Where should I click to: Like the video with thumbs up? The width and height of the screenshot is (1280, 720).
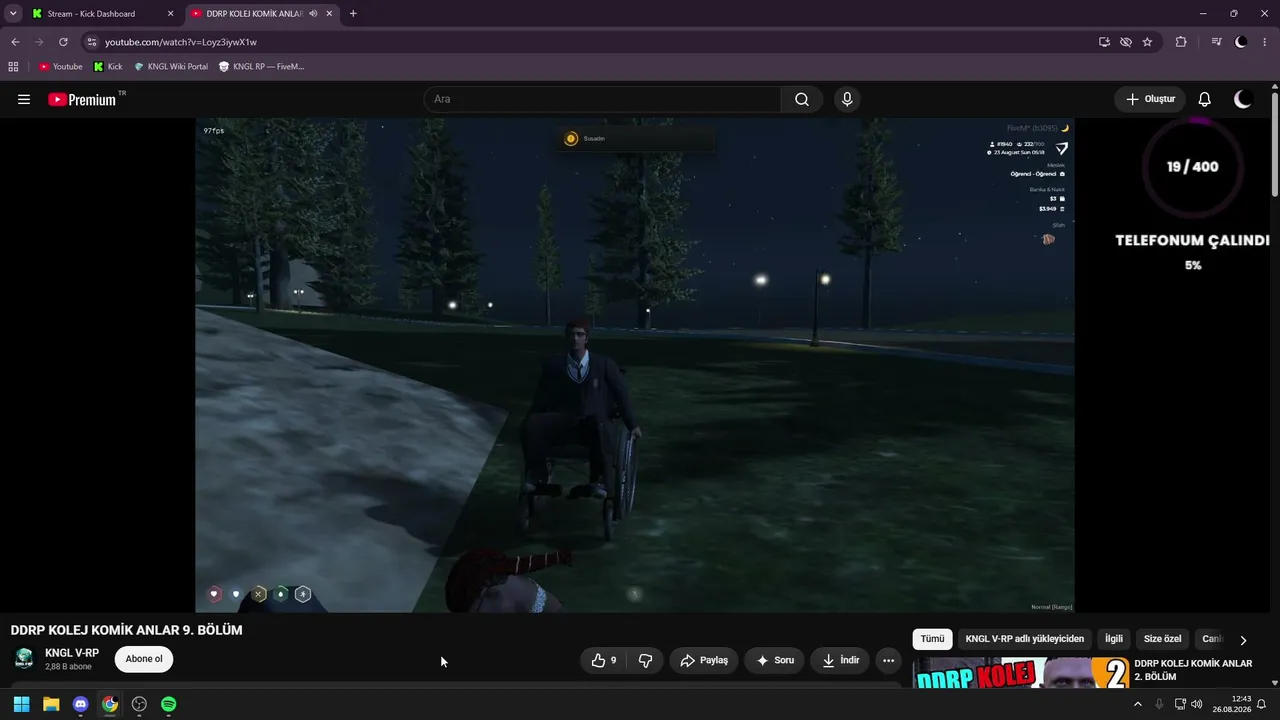(604, 660)
